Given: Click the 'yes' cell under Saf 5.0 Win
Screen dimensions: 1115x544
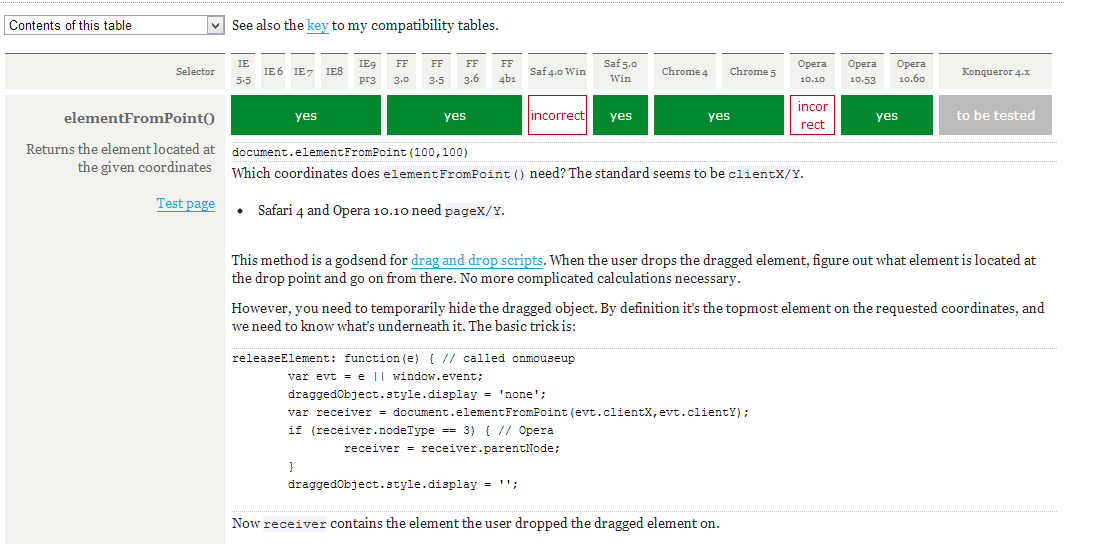Looking at the screenshot, I should pyautogui.click(x=621, y=116).
